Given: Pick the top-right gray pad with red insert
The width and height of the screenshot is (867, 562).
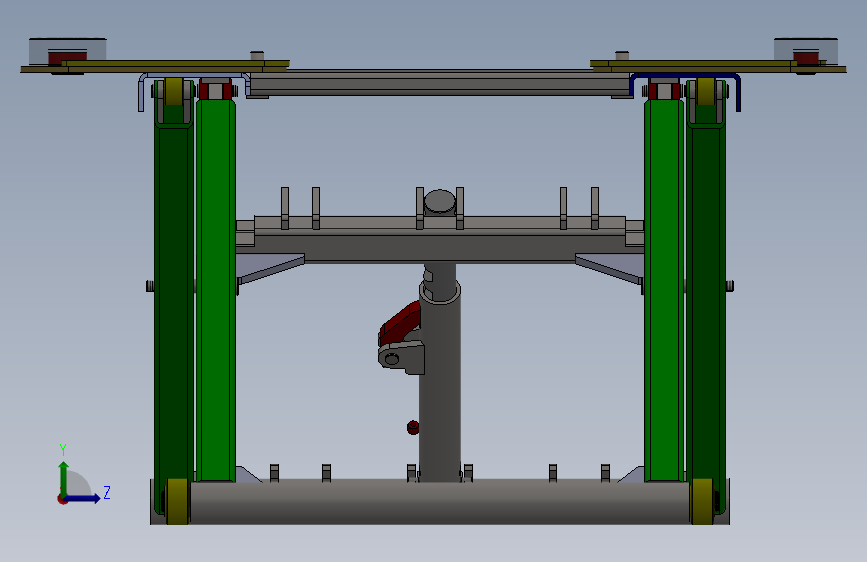Looking at the screenshot, I should point(806,51).
